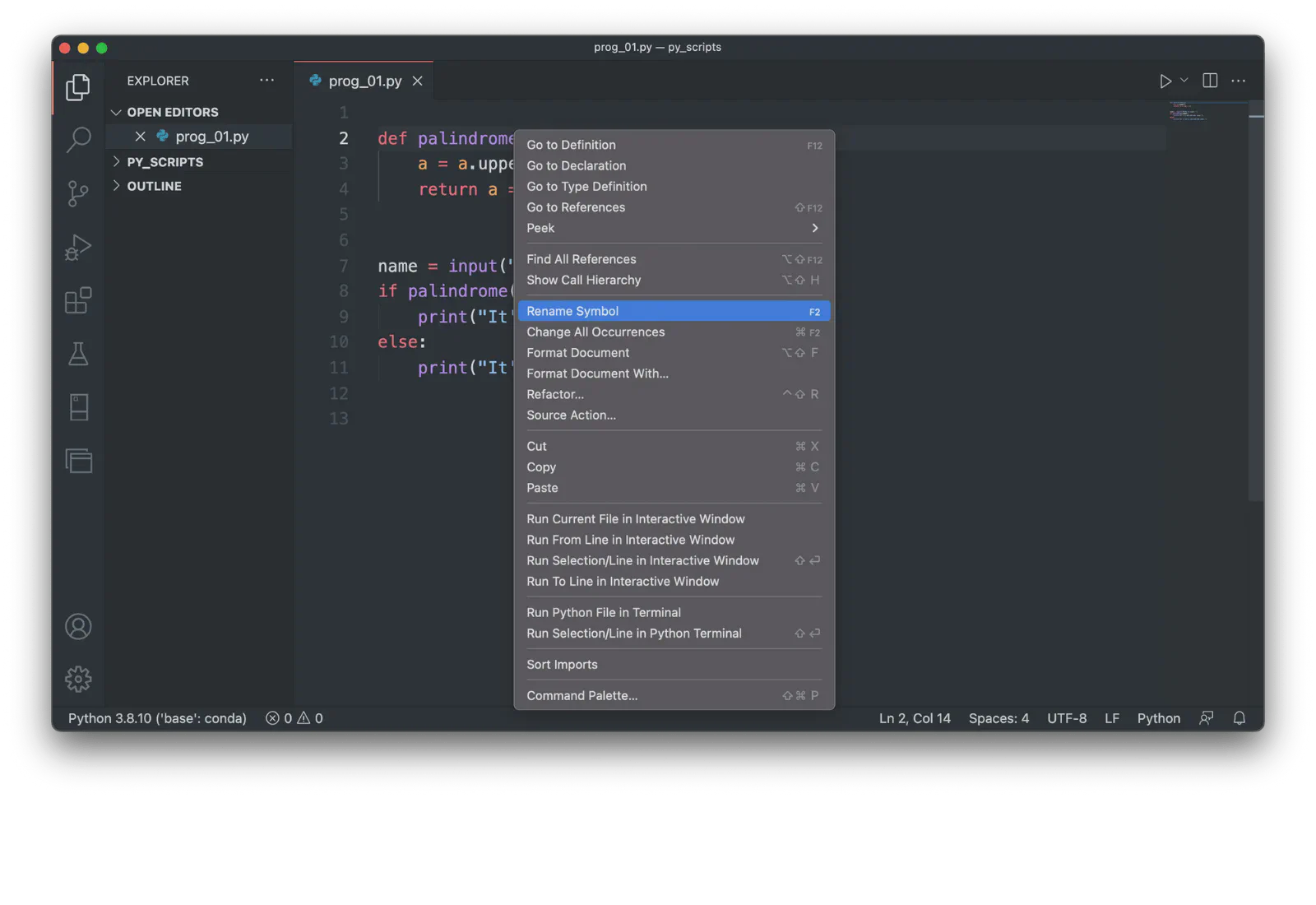Image resolution: width=1316 pixels, height=905 pixels.
Task: Run the Python file with play icon
Action: [1165, 81]
